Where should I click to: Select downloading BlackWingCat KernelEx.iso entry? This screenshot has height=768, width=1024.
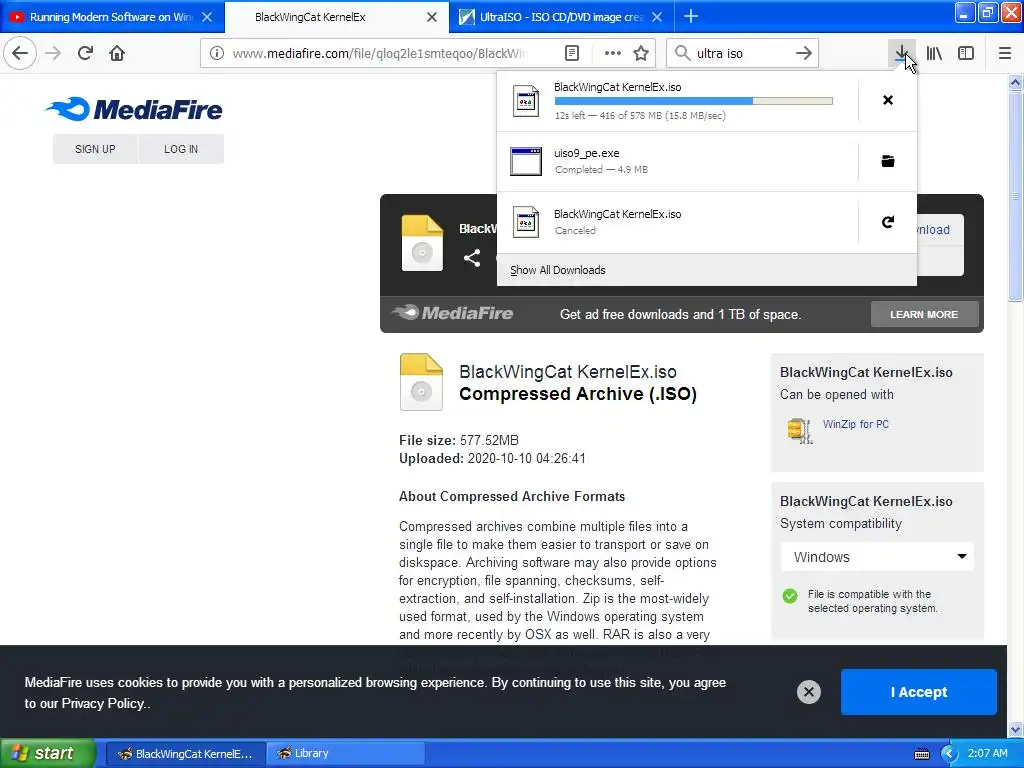coord(678,101)
